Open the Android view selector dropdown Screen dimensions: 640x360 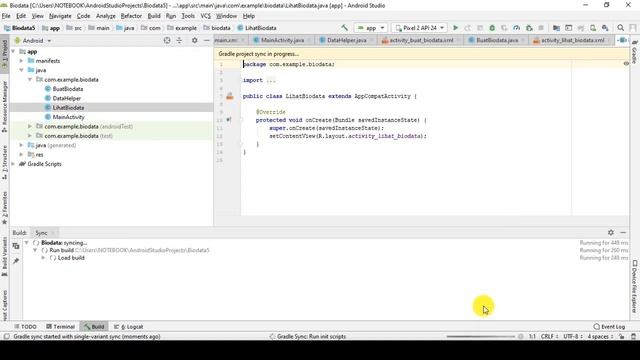(33, 40)
